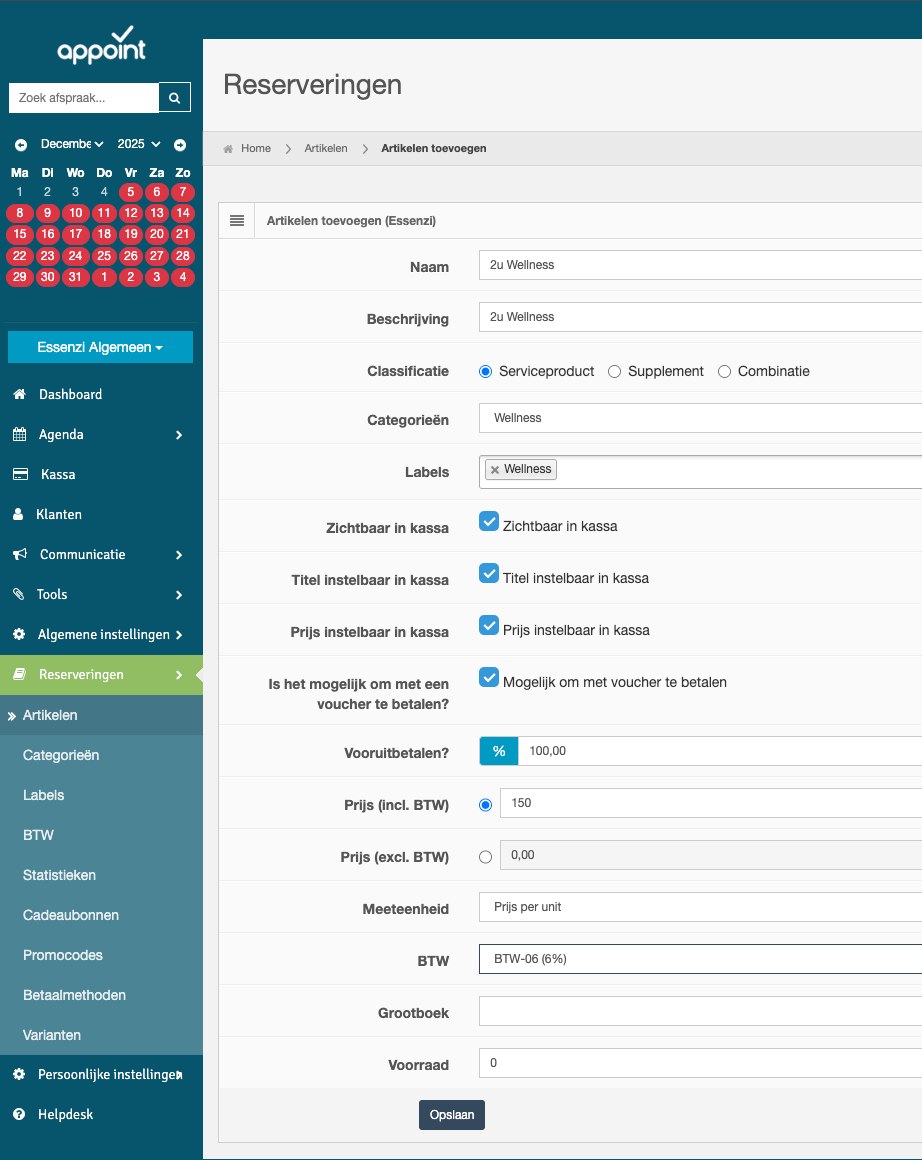
Task: Select December 3 in the calendar
Action: click(75, 192)
